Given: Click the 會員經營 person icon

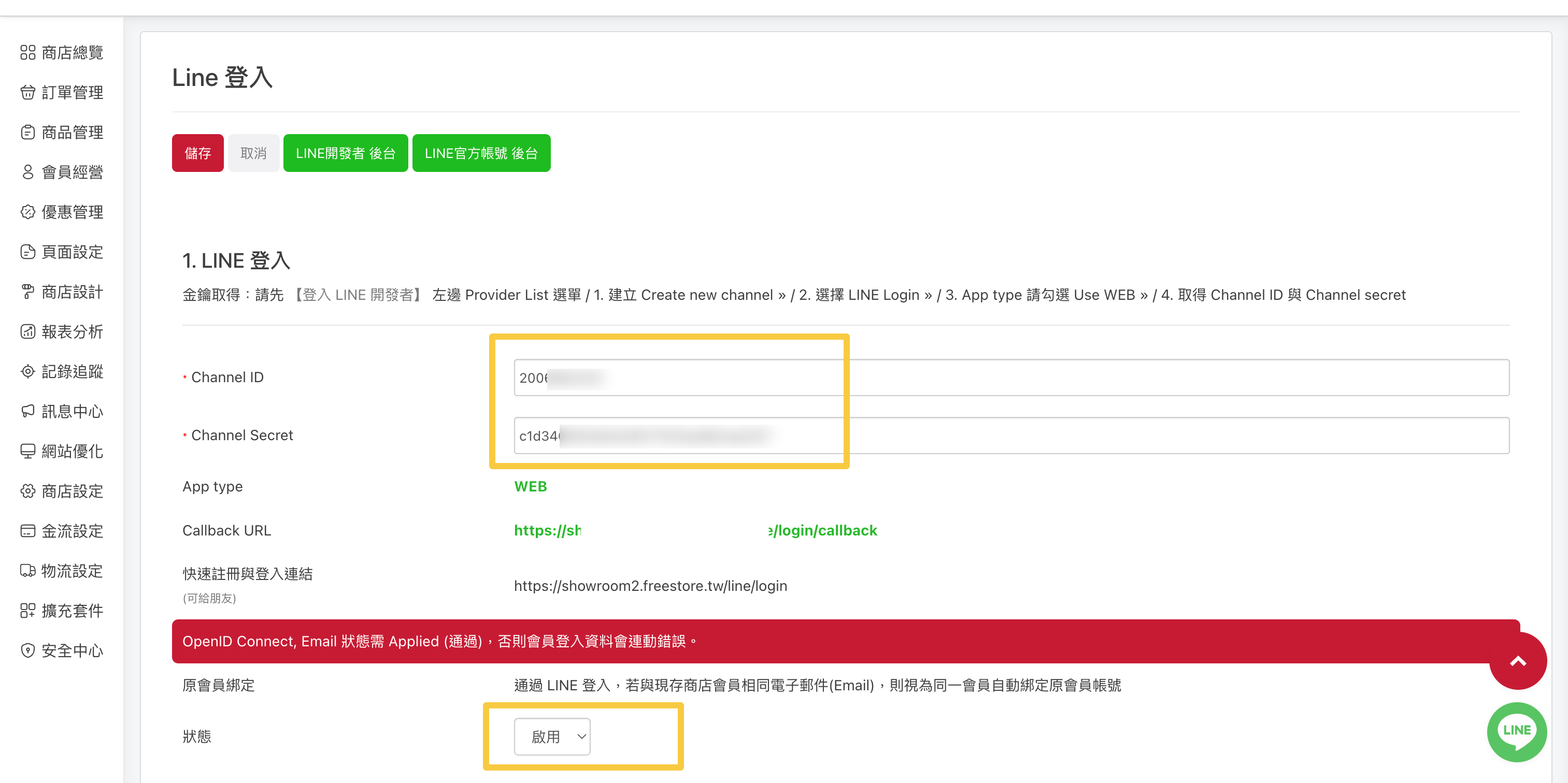Looking at the screenshot, I should (27, 172).
